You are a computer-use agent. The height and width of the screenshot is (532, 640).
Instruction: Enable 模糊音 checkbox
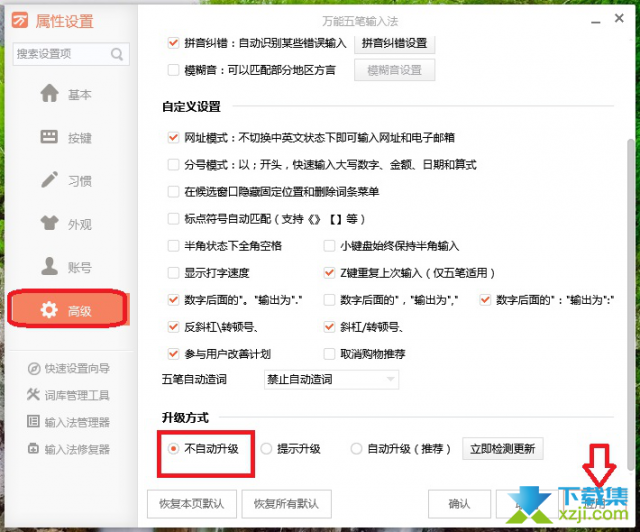(x=173, y=70)
